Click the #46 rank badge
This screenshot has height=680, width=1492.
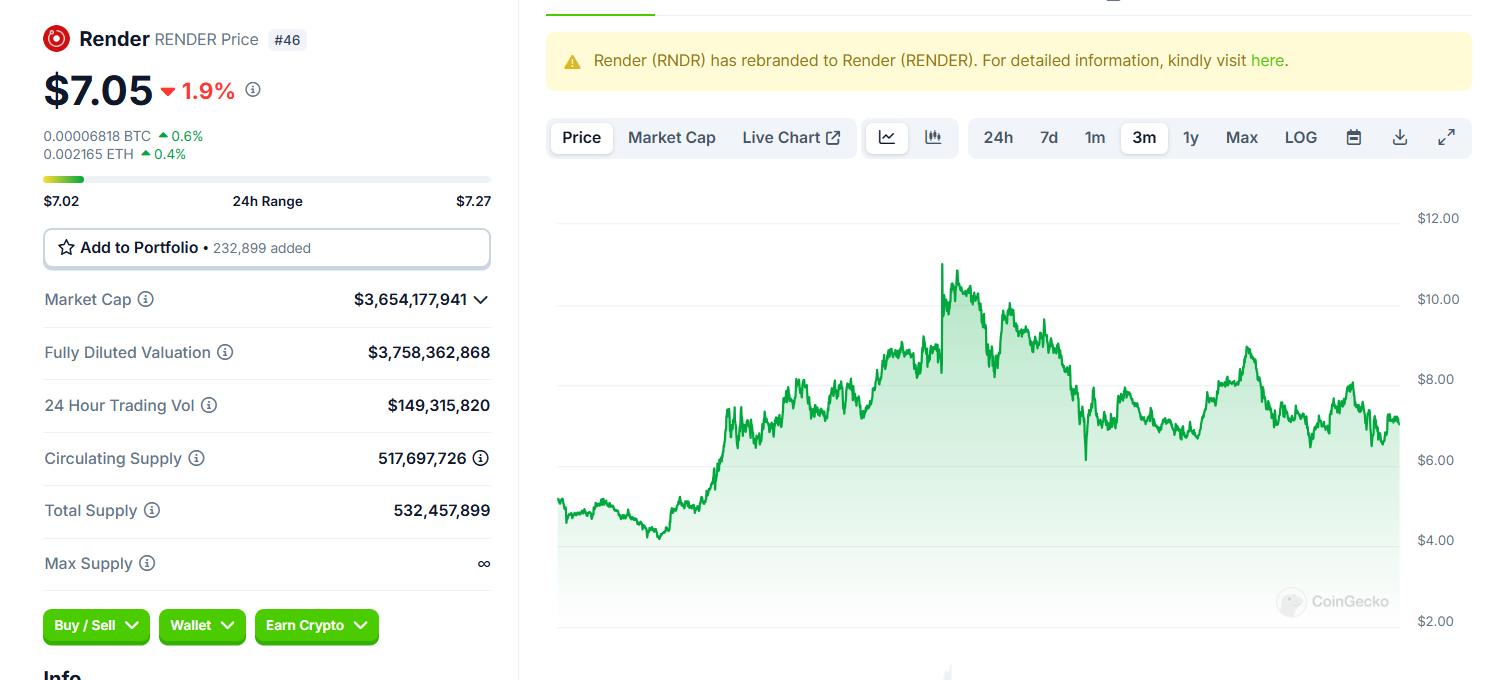point(286,40)
